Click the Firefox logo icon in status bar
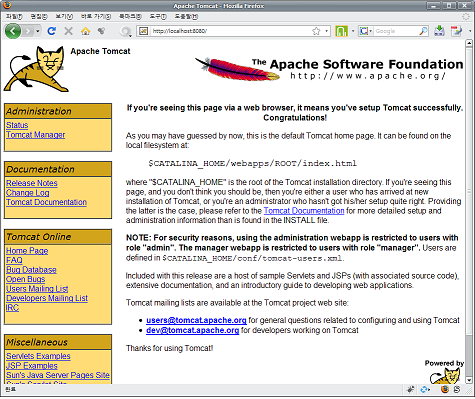 [x=445, y=389]
